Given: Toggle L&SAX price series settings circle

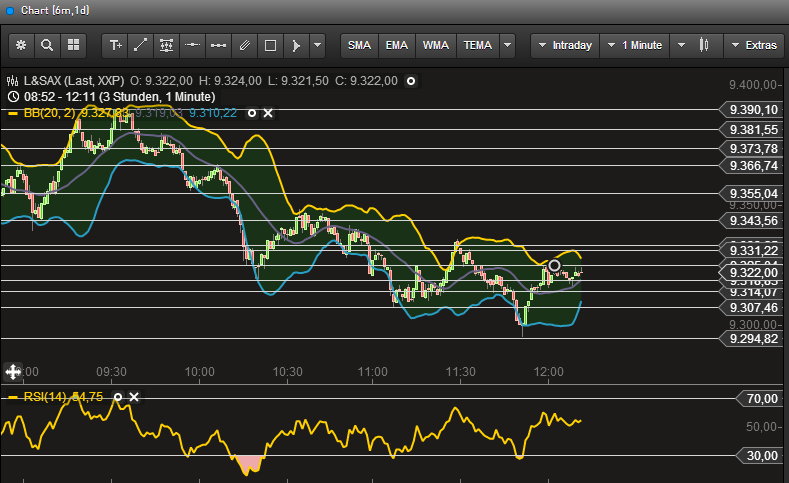Looking at the screenshot, I should coord(410,80).
